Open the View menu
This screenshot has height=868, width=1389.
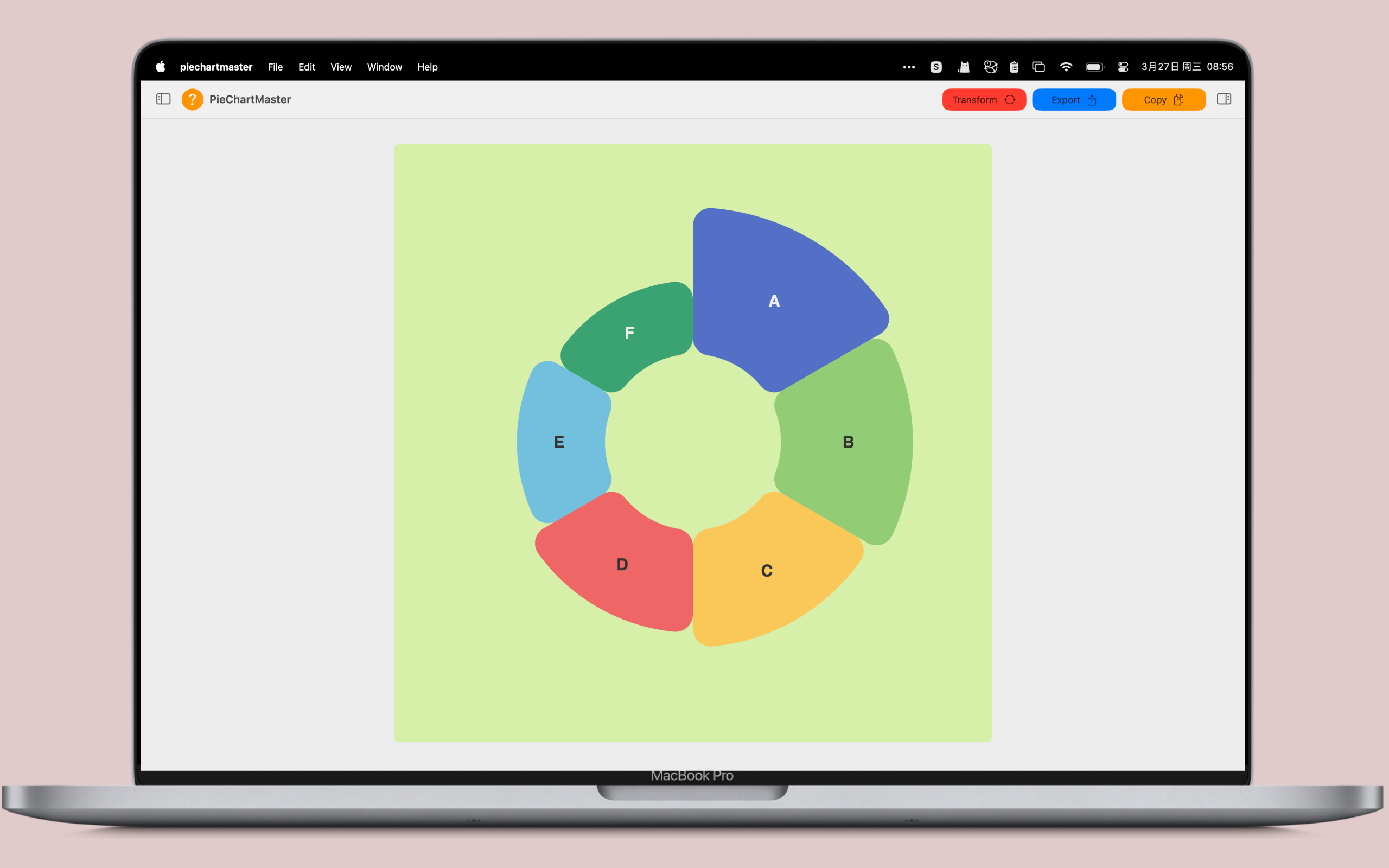[341, 67]
